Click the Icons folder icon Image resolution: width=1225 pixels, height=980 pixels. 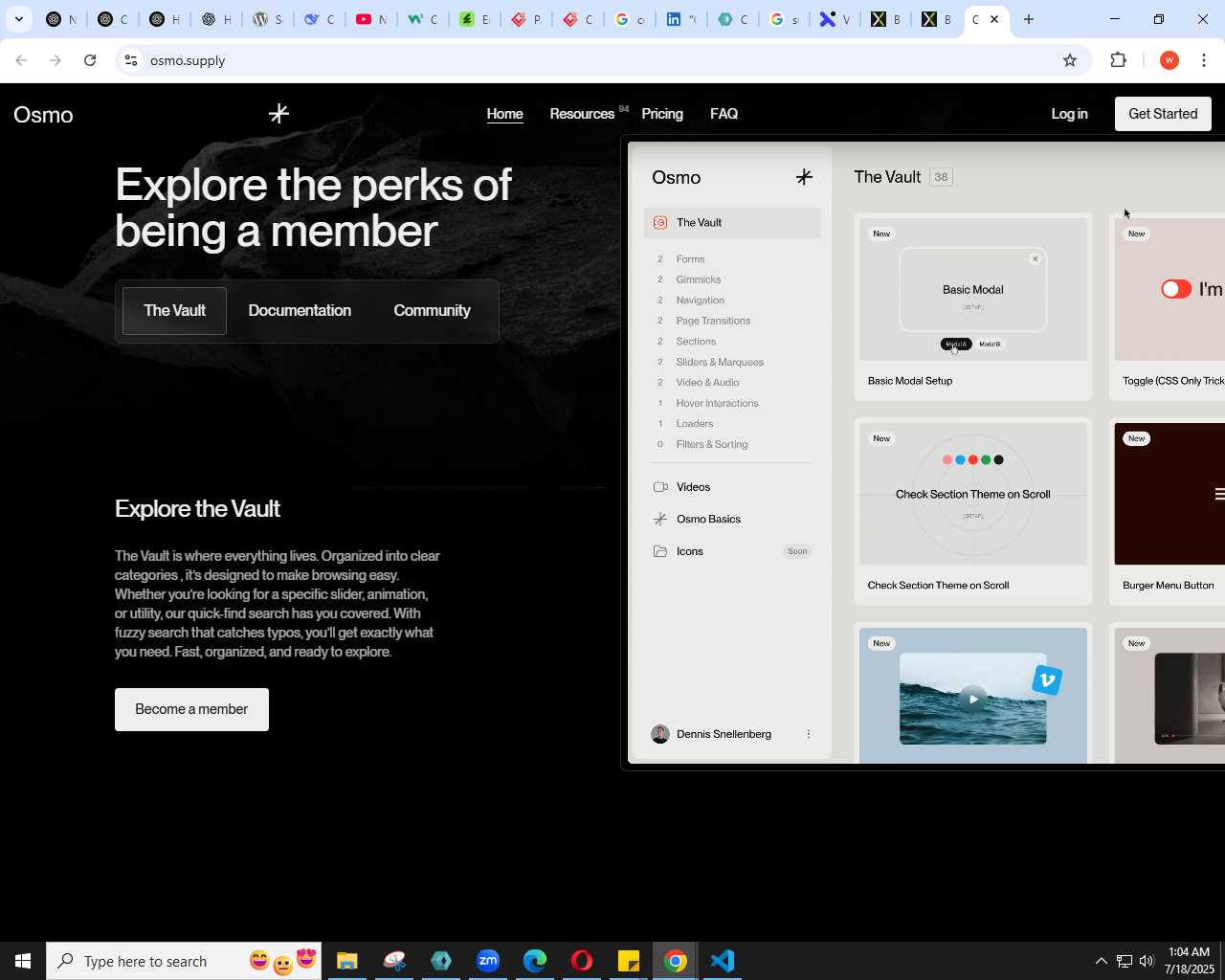[660, 551]
